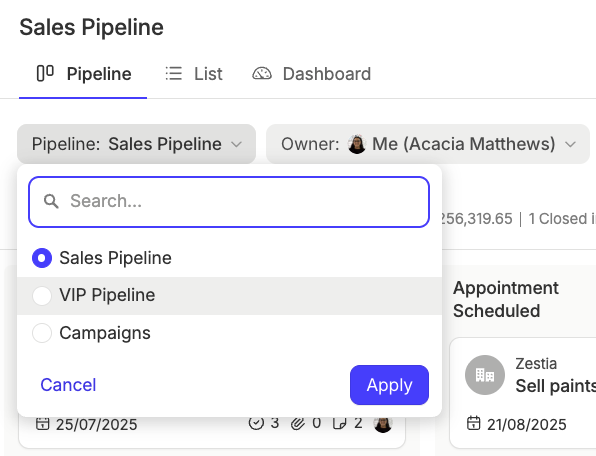Screen dimensions: 596x456
Task: Click the Dashboard gauge icon
Action: coord(262,73)
